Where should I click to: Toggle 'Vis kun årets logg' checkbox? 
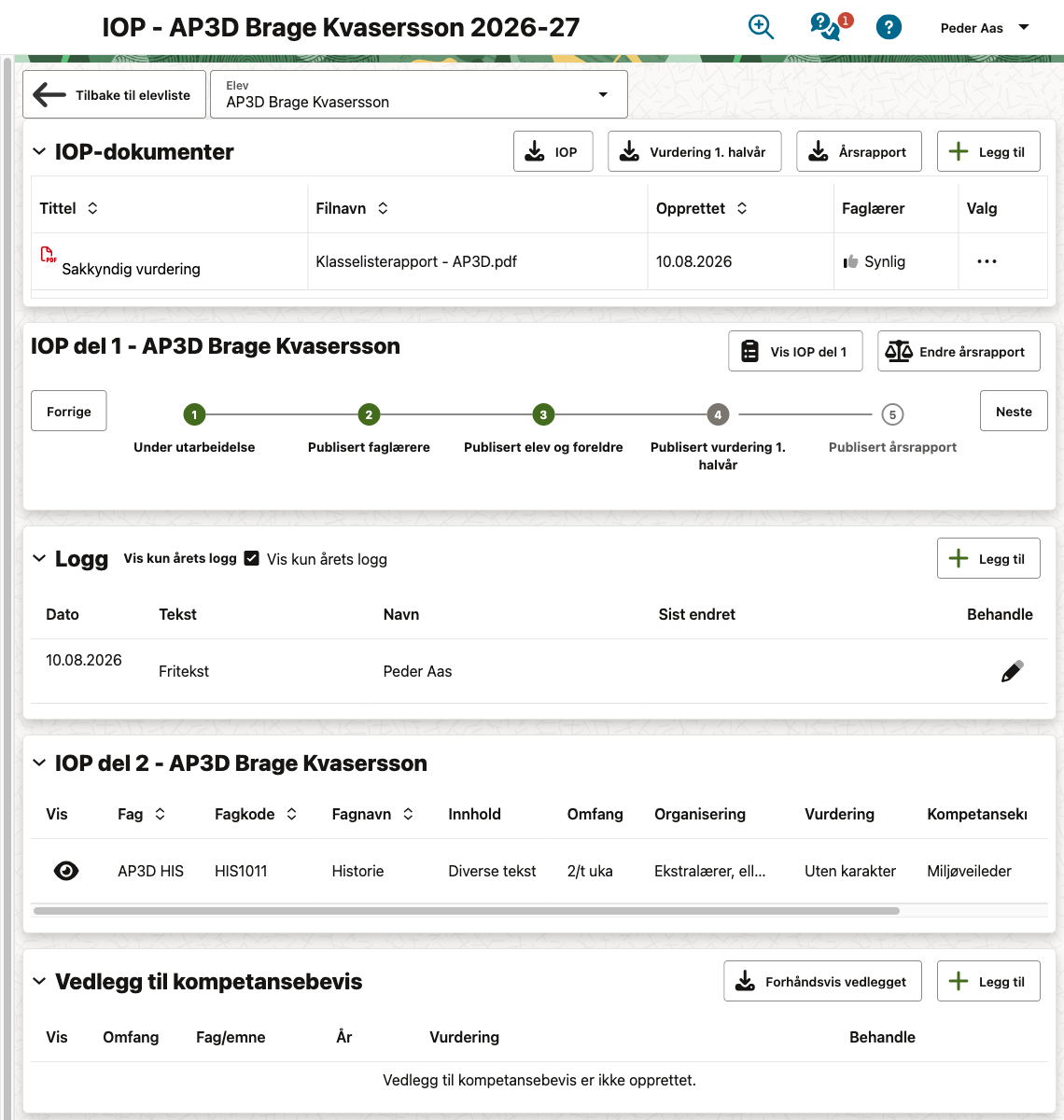click(x=251, y=558)
